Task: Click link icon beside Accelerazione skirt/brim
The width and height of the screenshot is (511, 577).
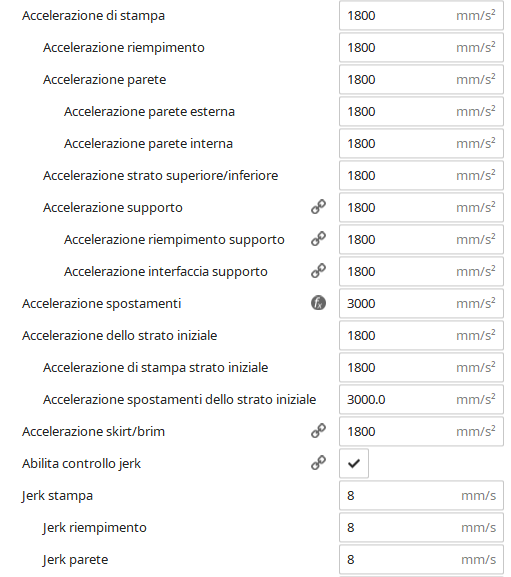Action: click(x=318, y=431)
